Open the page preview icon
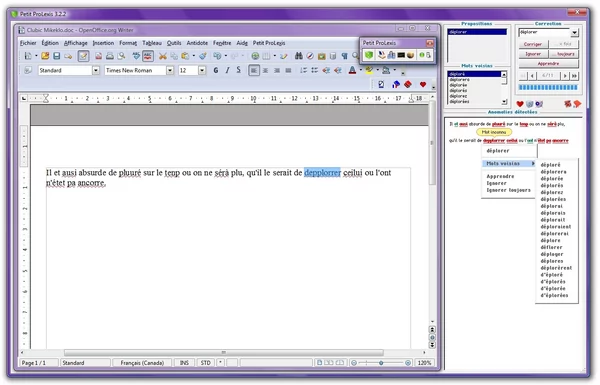 [121, 56]
